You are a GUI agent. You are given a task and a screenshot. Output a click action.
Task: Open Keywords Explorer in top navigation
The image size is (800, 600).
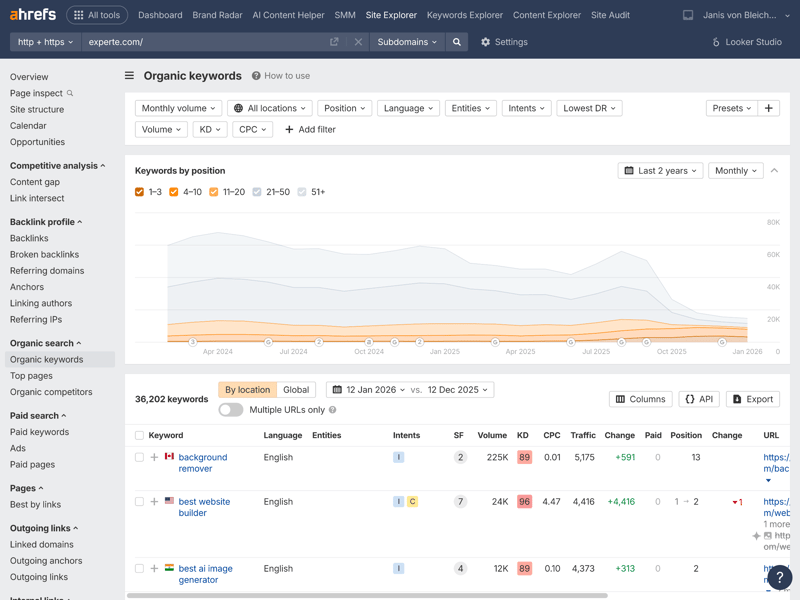click(x=464, y=15)
